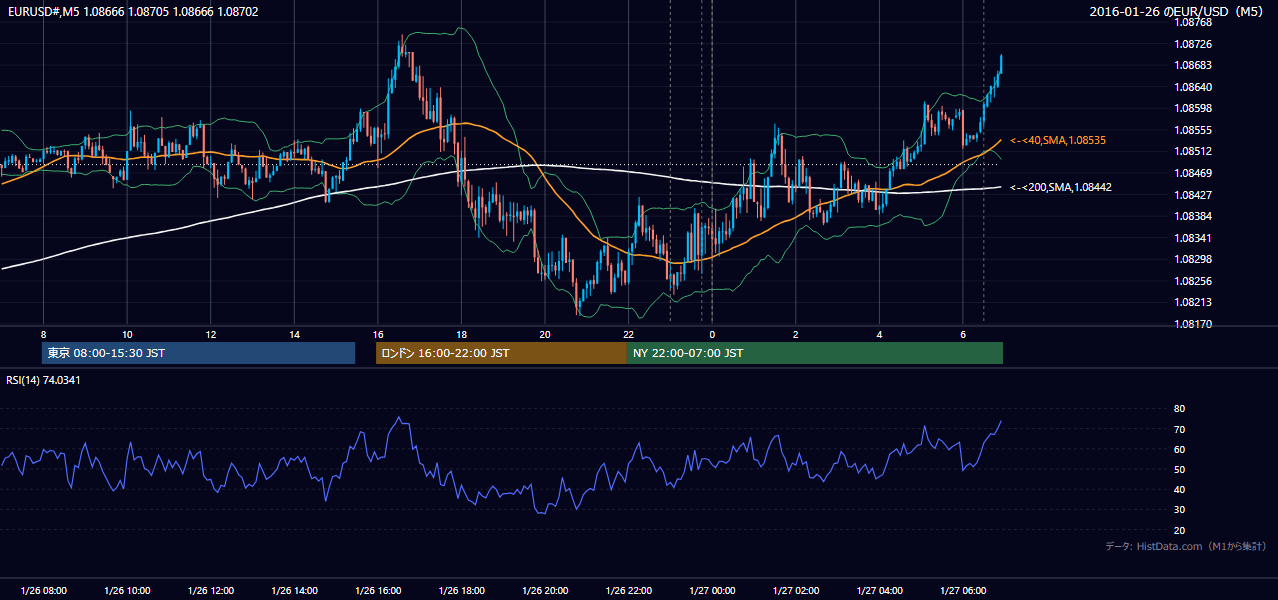
Task: Click the RSI 80 level label
Action: [x=1179, y=409]
